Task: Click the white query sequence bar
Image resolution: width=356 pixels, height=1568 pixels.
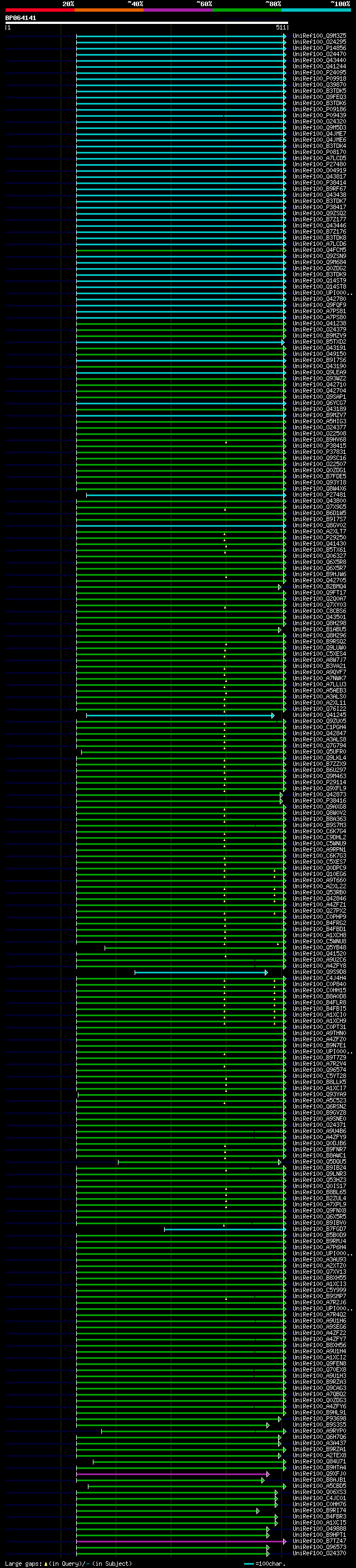Action: pyautogui.click(x=147, y=23)
